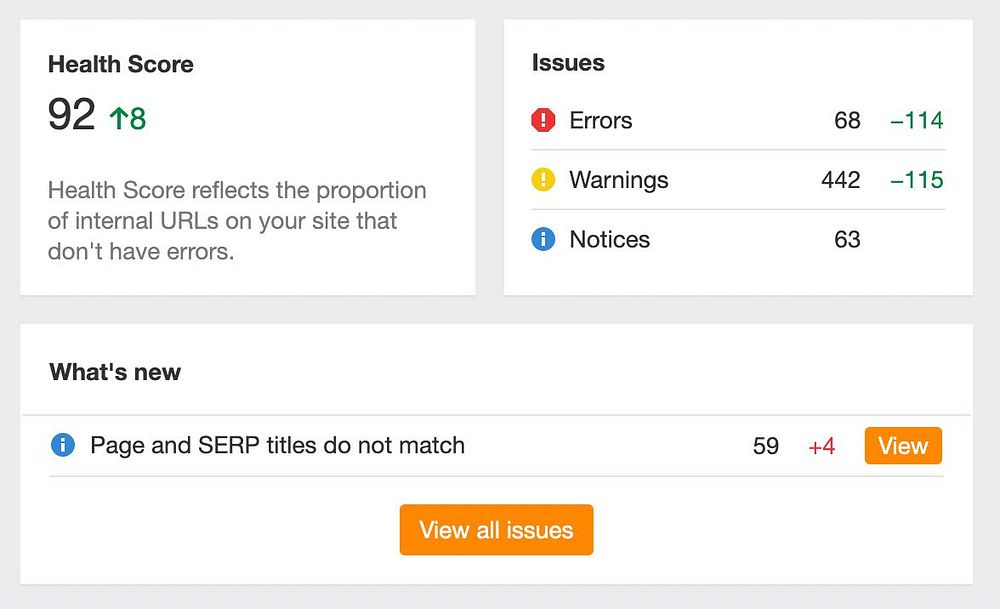Click the Health Score value 92
This screenshot has width=1000, height=609.
tap(72, 116)
